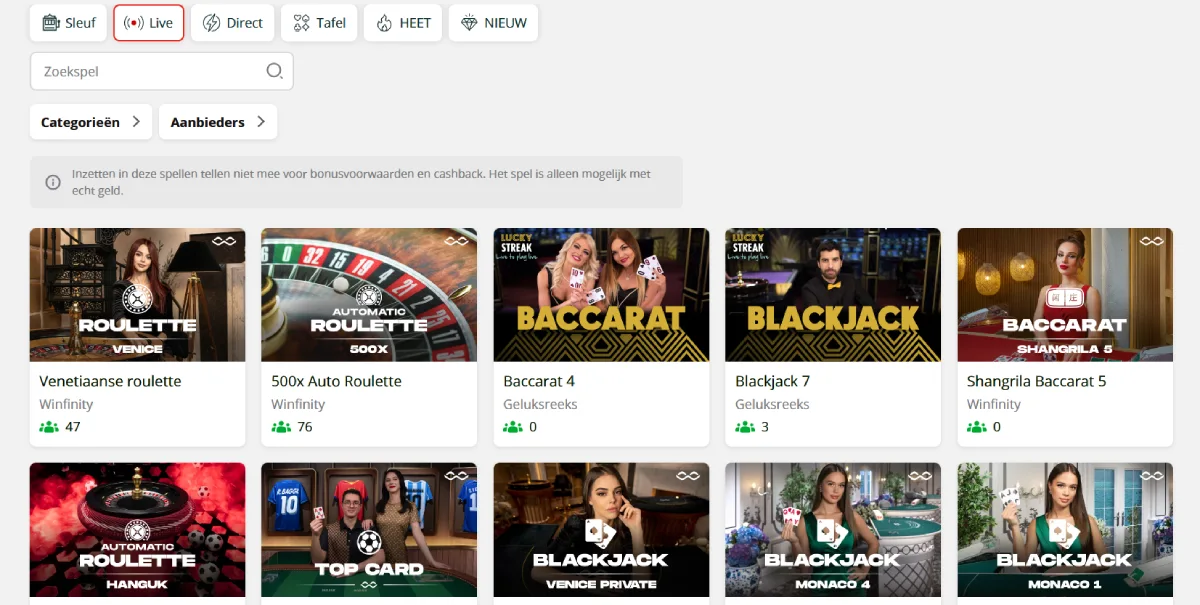
Task: Click the infinity icon on Blackjack Venice Private
Action: tap(688, 476)
